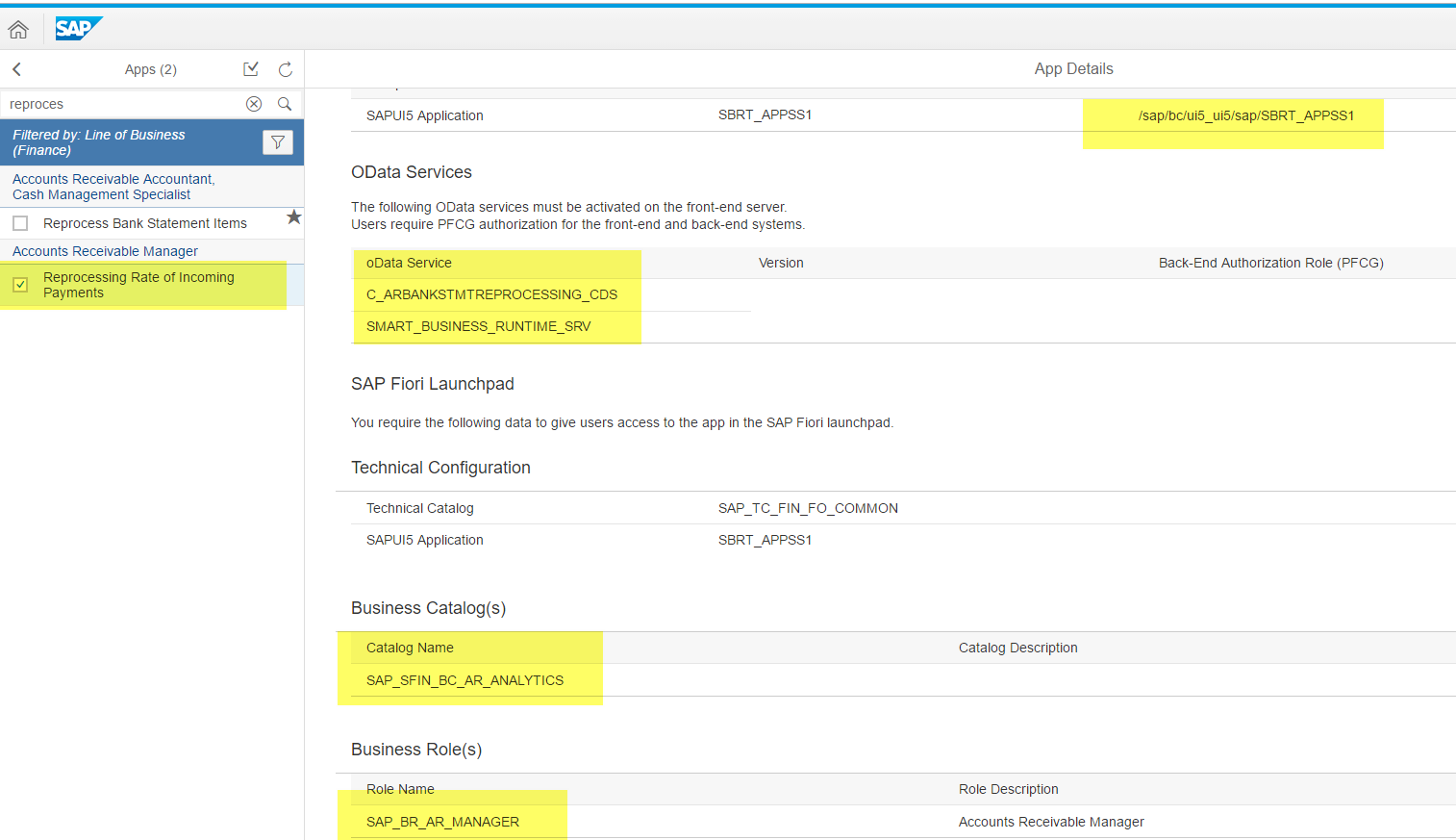Check the Reprocess Bank Statement Items checkbox
This screenshot has width=1456, height=840.
pos(20,223)
